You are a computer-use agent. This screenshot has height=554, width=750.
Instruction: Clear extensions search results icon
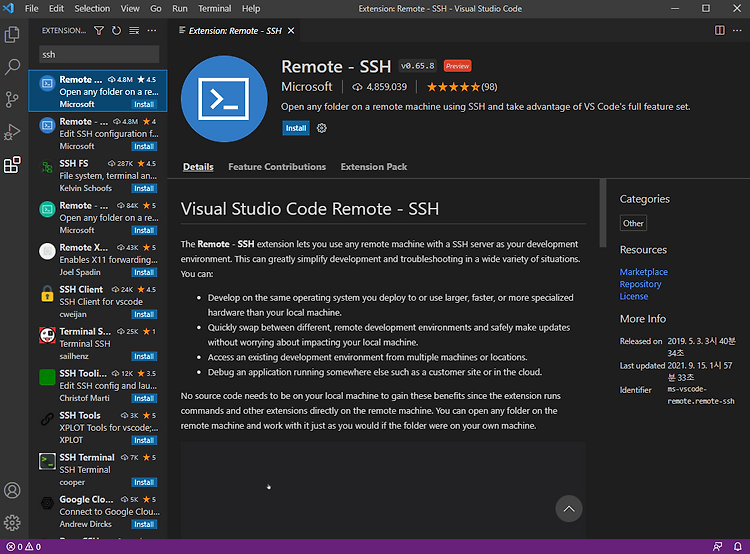[134, 31]
